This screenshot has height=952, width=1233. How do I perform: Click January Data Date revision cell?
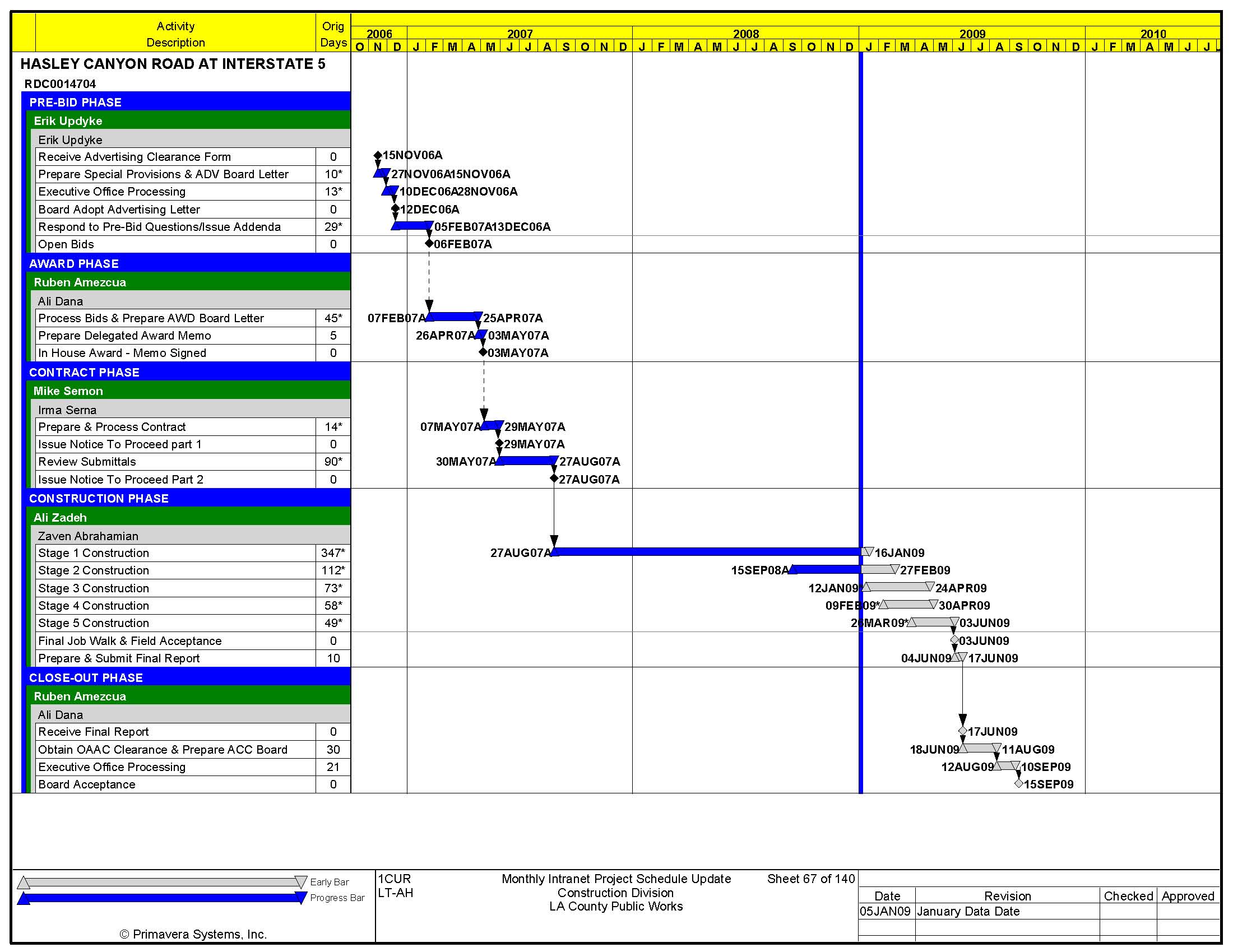click(x=1007, y=911)
